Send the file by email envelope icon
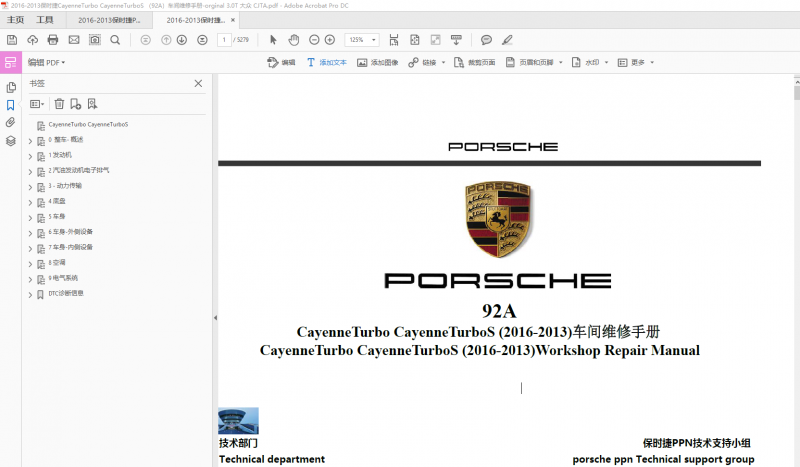Viewport: 800px width, 467px height. click(74, 40)
